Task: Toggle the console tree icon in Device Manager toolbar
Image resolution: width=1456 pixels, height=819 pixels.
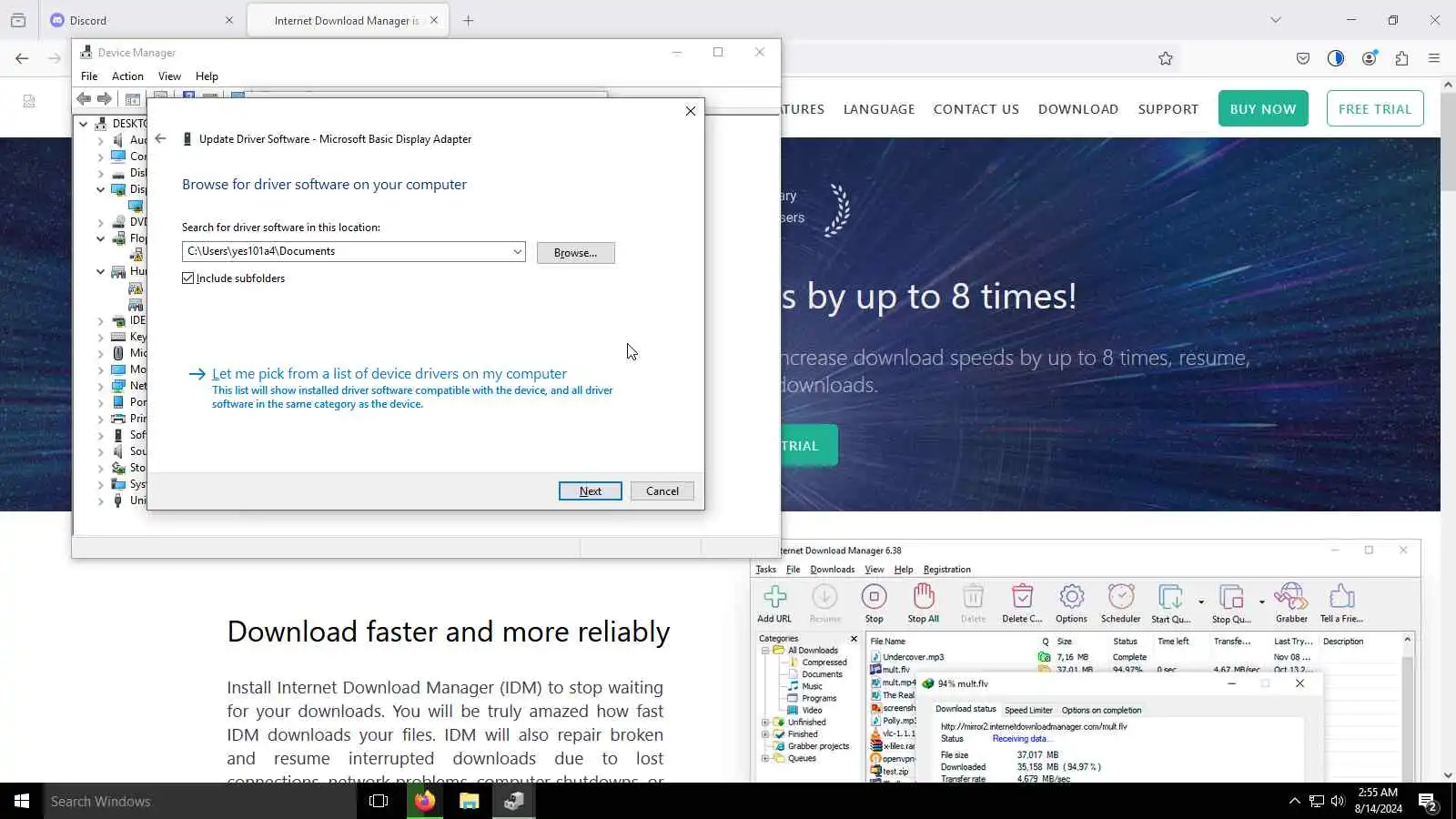Action: (x=133, y=98)
